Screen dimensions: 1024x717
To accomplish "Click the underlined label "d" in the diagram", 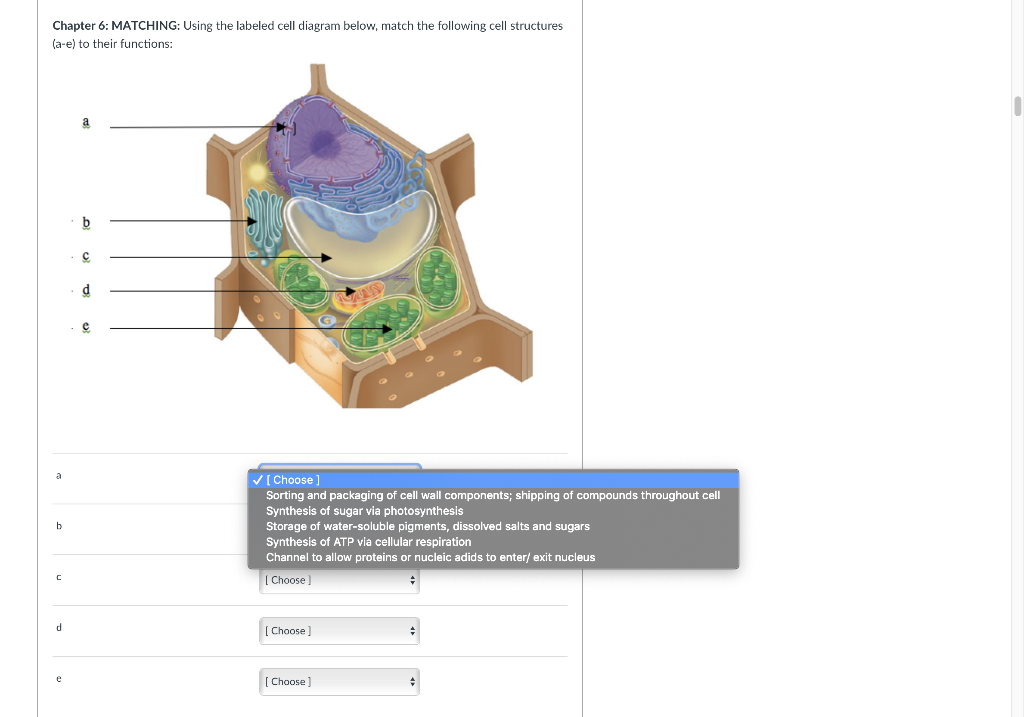I will click(85, 290).
